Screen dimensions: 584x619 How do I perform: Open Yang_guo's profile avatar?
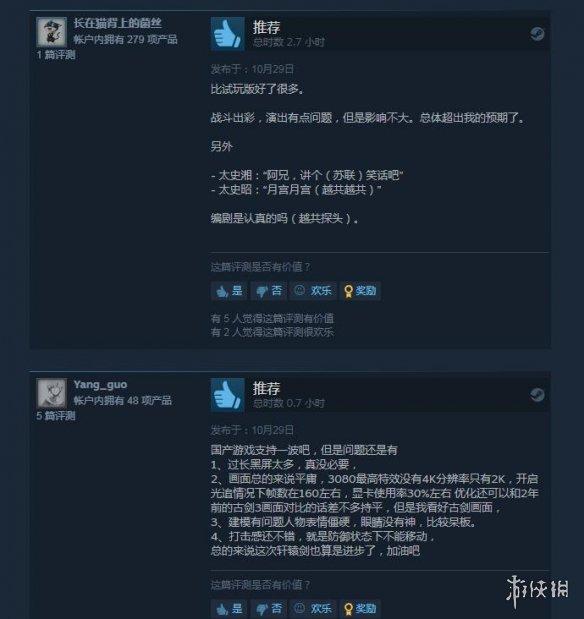[52, 393]
